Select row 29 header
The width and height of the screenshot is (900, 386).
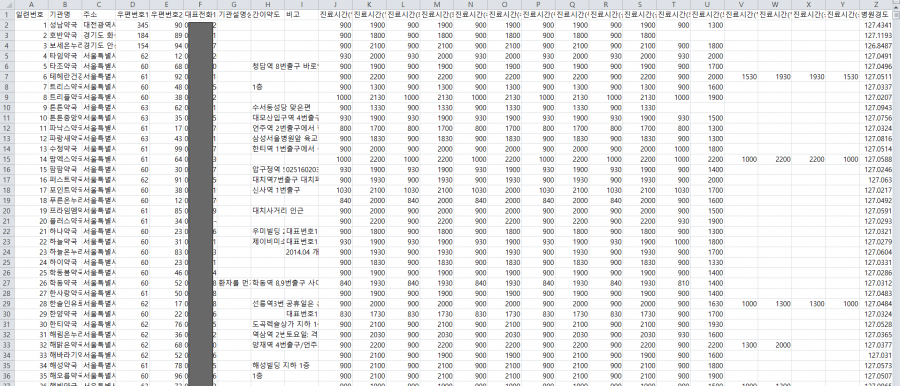tap(6, 304)
